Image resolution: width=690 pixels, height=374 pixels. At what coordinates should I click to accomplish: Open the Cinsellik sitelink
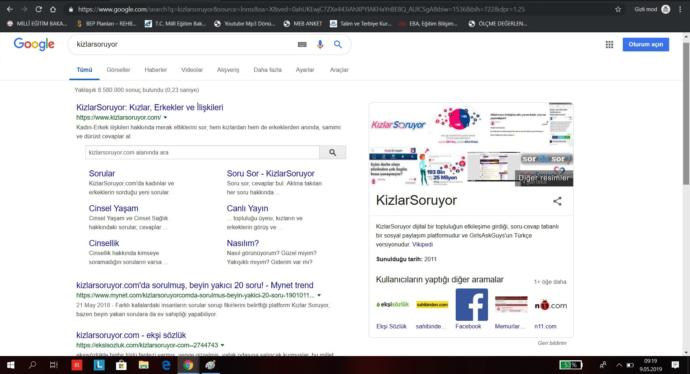pyautogui.click(x=104, y=243)
